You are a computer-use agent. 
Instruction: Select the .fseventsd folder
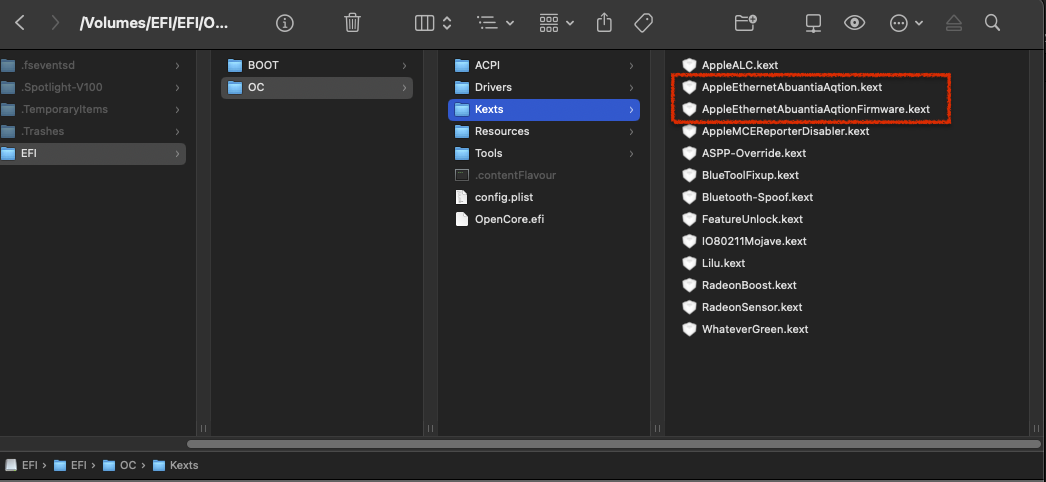(x=92, y=65)
